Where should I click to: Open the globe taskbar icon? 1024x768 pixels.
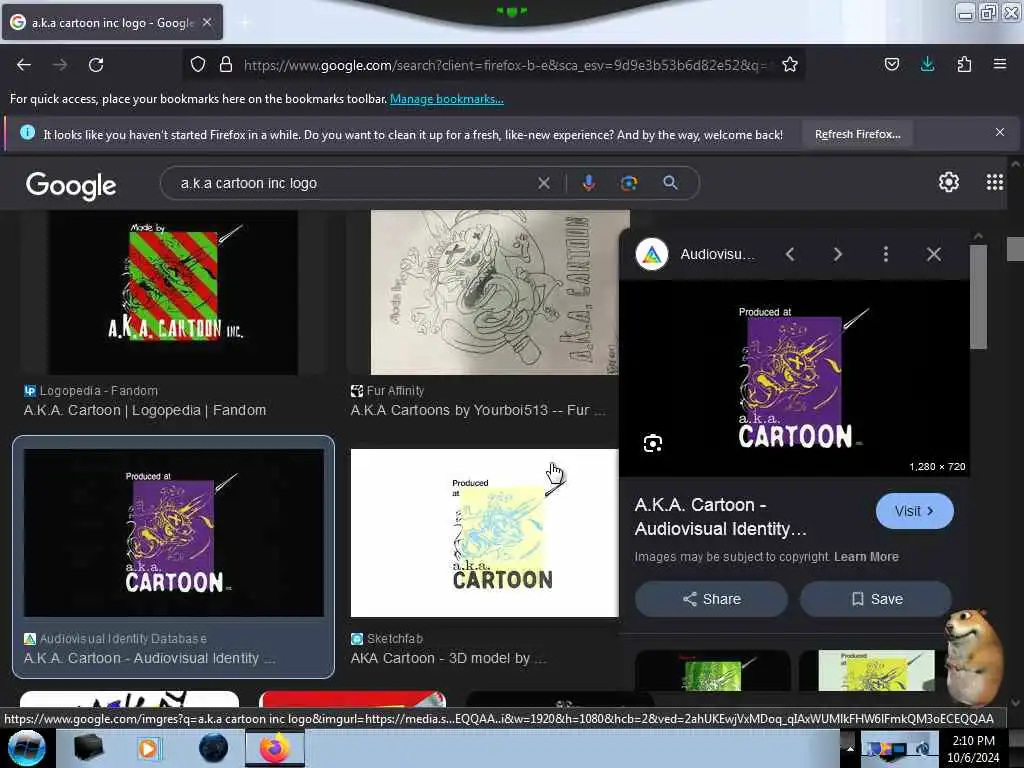click(x=213, y=748)
